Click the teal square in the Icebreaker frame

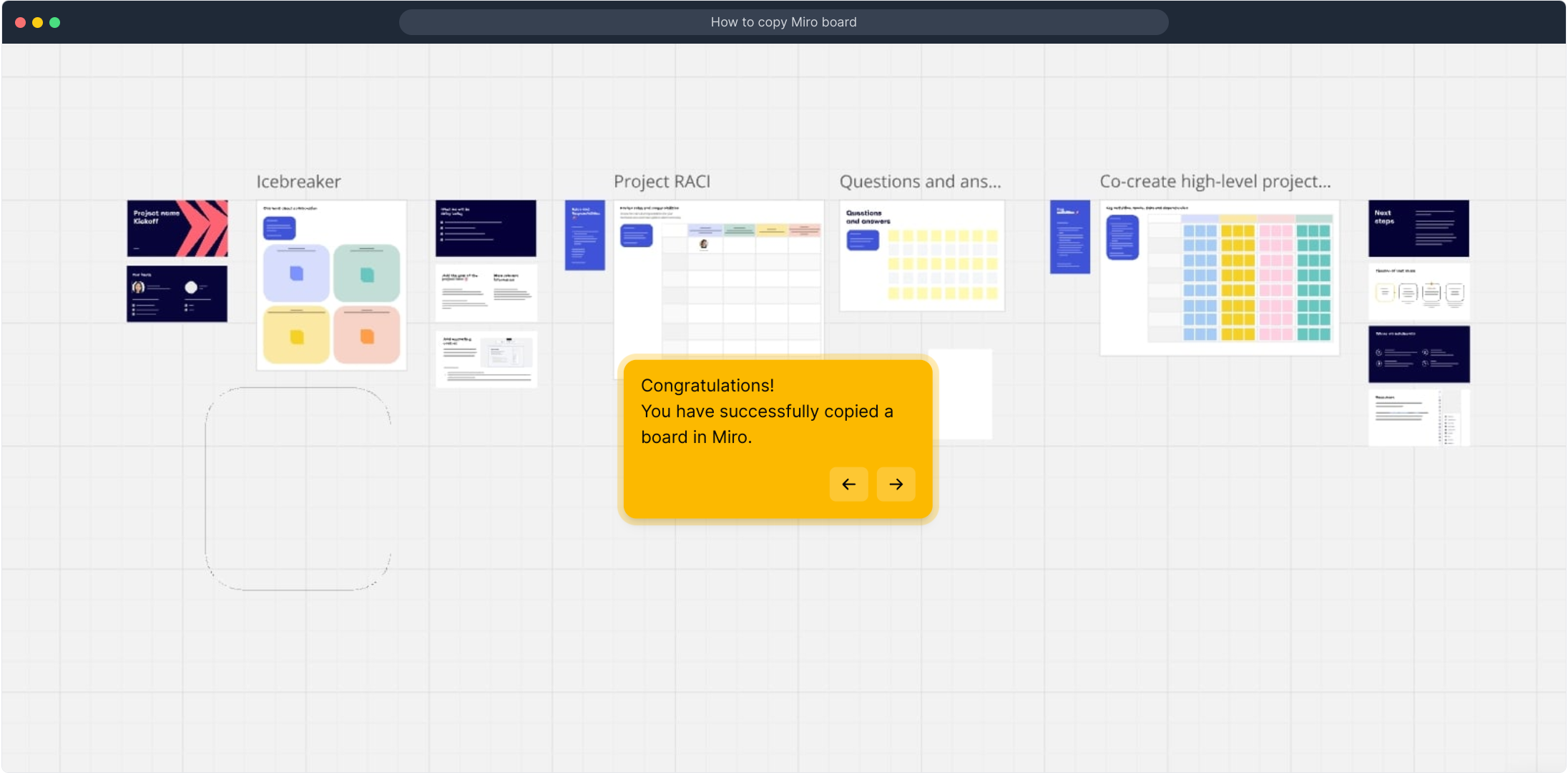(367, 275)
